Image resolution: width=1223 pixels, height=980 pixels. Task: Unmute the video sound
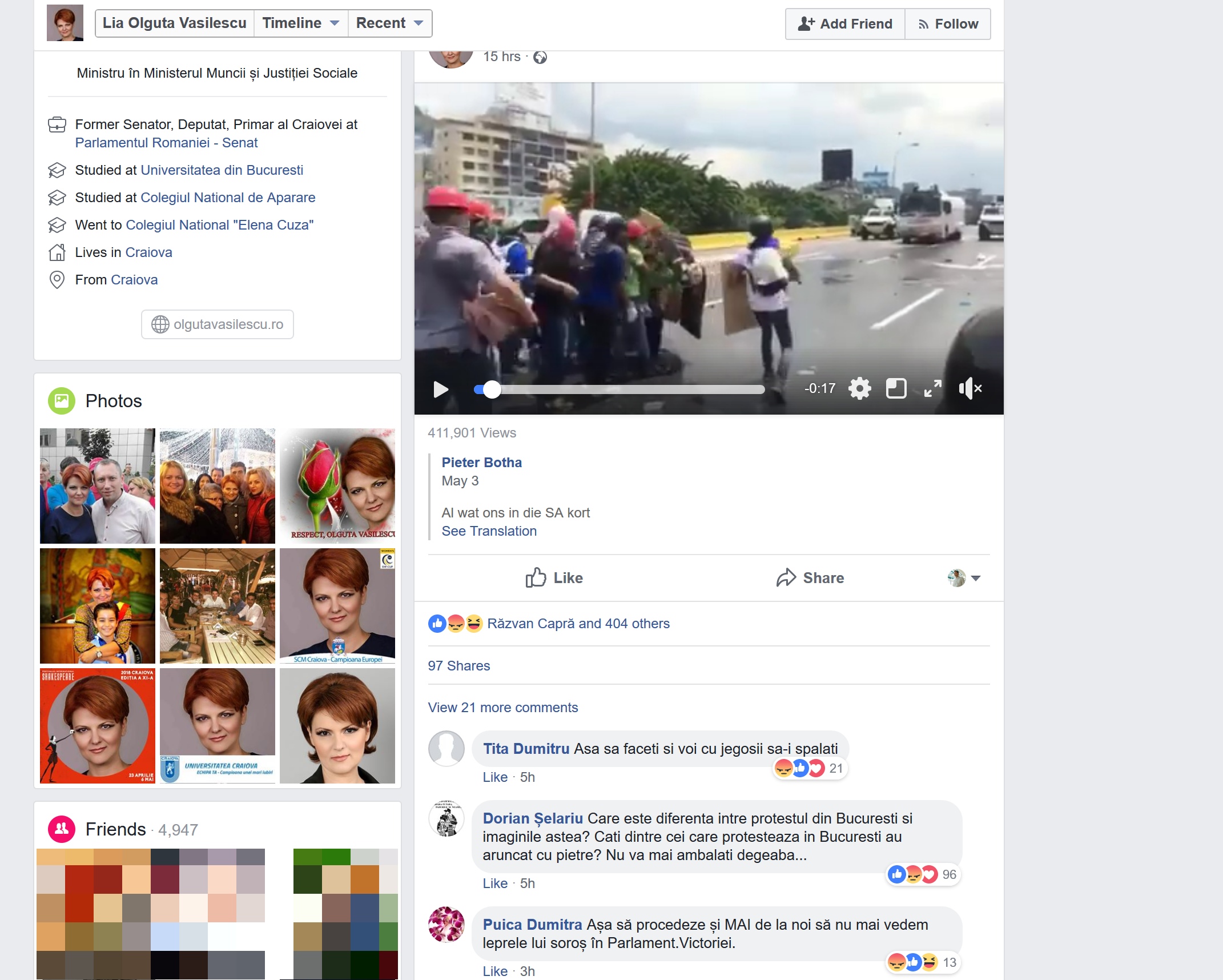click(970, 389)
